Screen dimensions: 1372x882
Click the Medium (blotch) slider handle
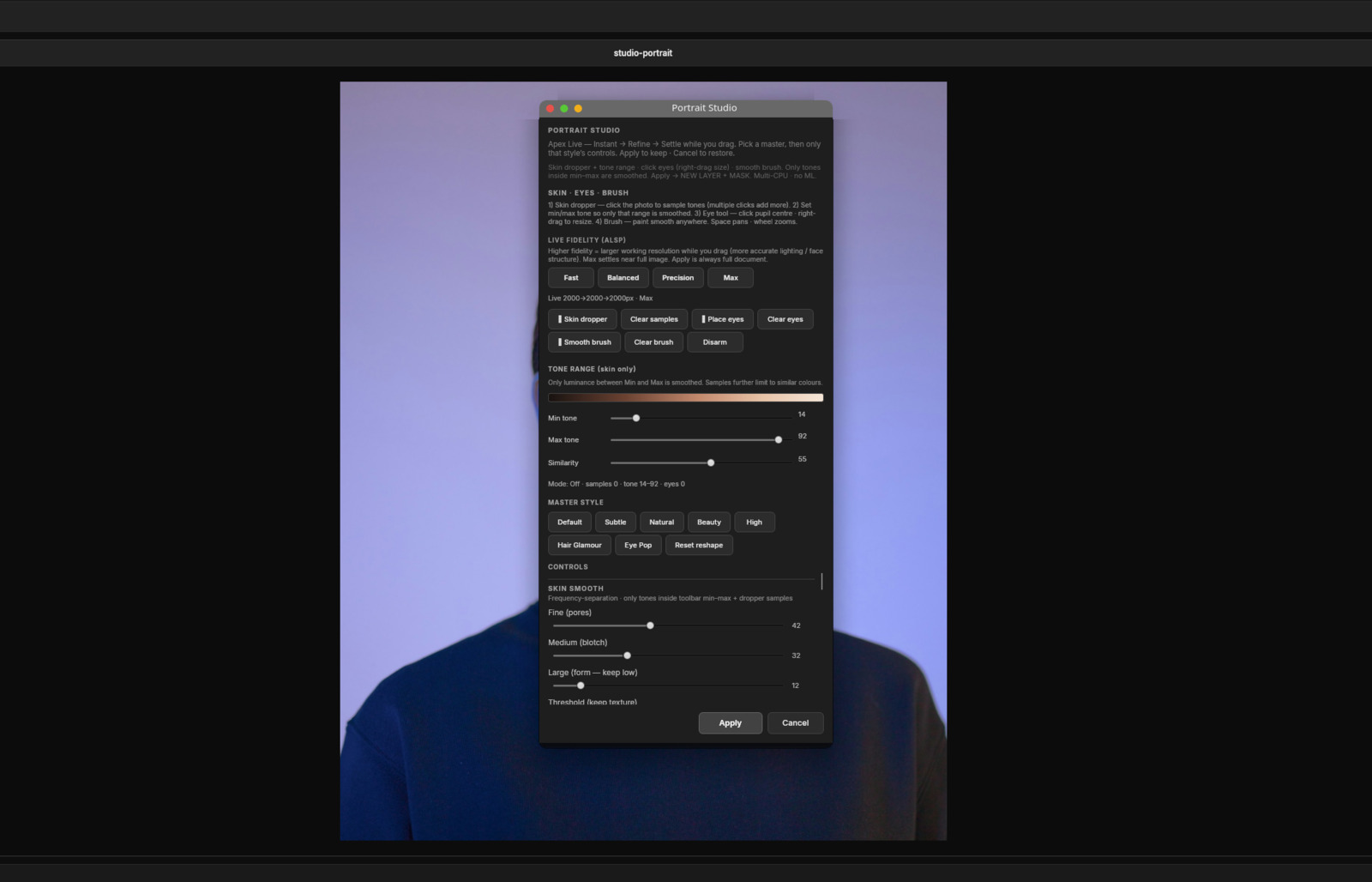coord(627,655)
